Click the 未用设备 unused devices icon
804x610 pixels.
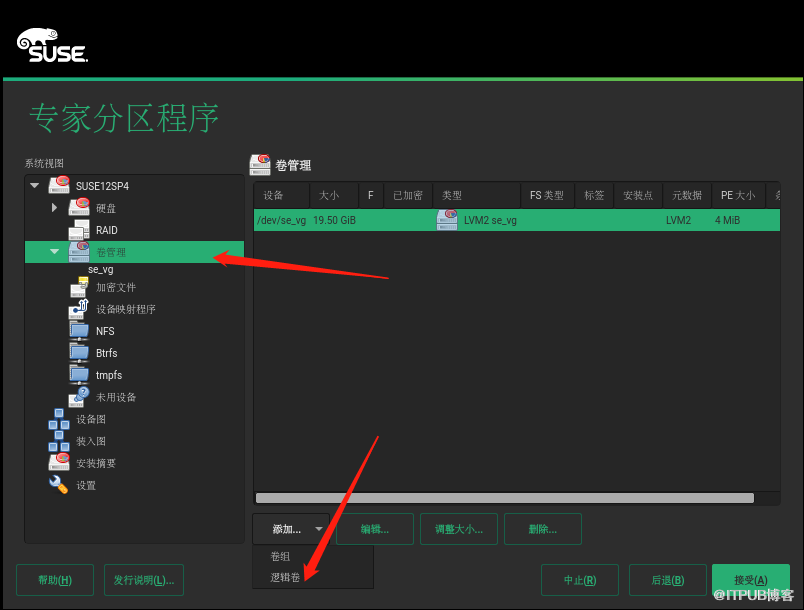(79, 397)
